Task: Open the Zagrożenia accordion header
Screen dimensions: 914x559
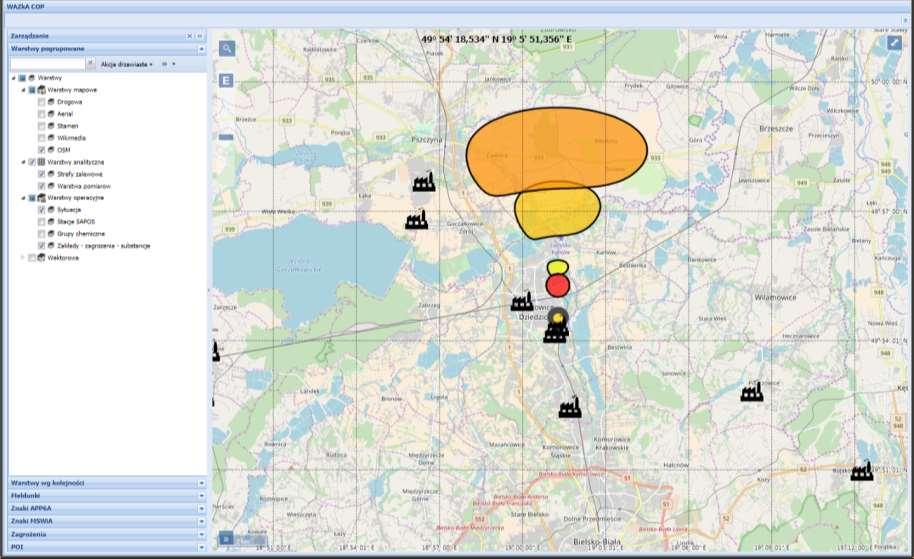Action: click(108, 534)
